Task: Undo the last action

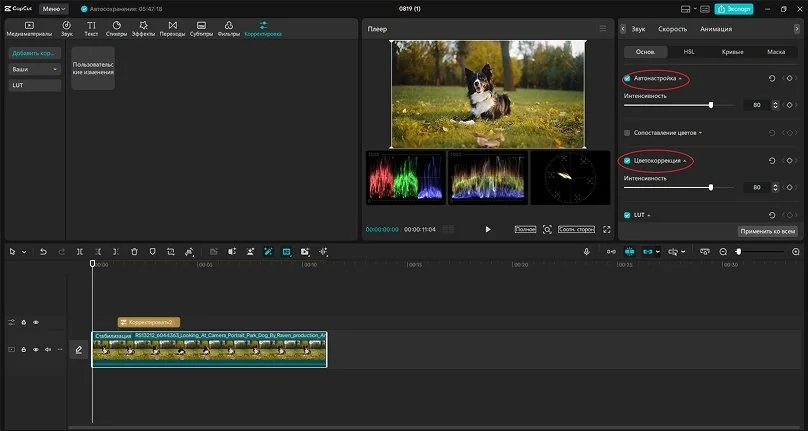Action: point(43,252)
